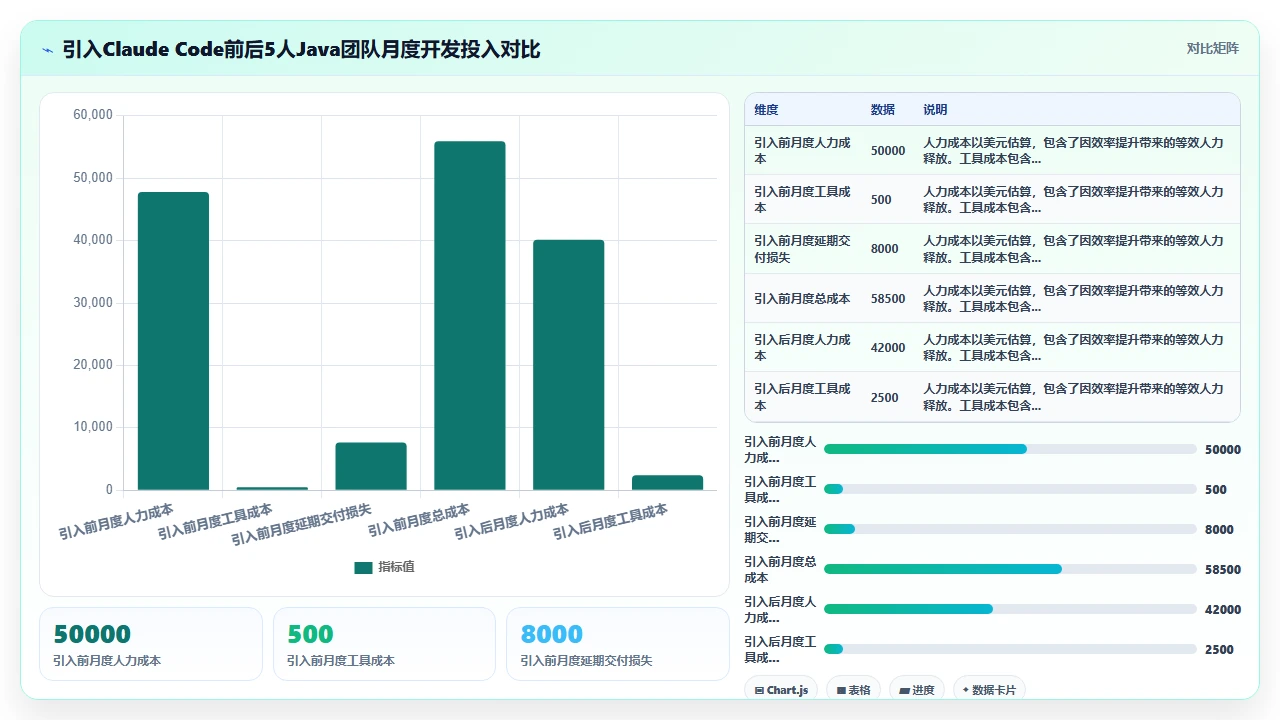Click the 对比矩阵 label in the header
The width and height of the screenshot is (1280, 720).
tap(1212, 48)
